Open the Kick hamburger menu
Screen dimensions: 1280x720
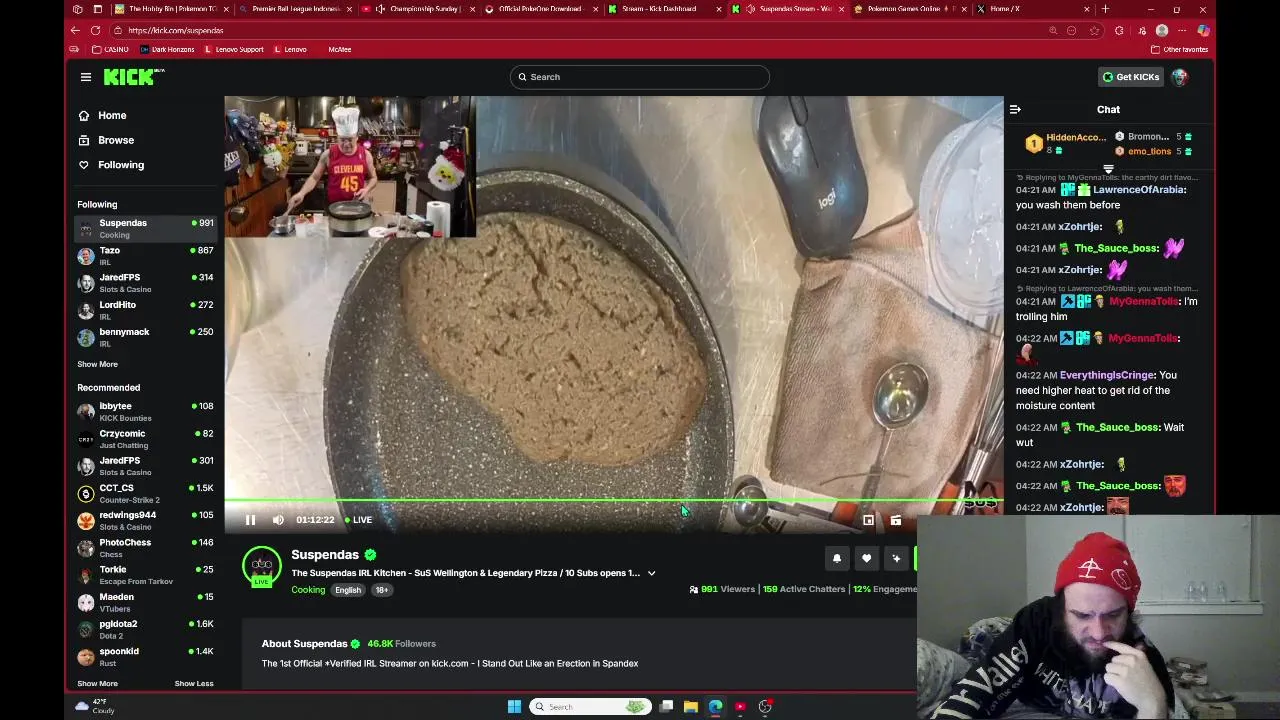click(86, 77)
